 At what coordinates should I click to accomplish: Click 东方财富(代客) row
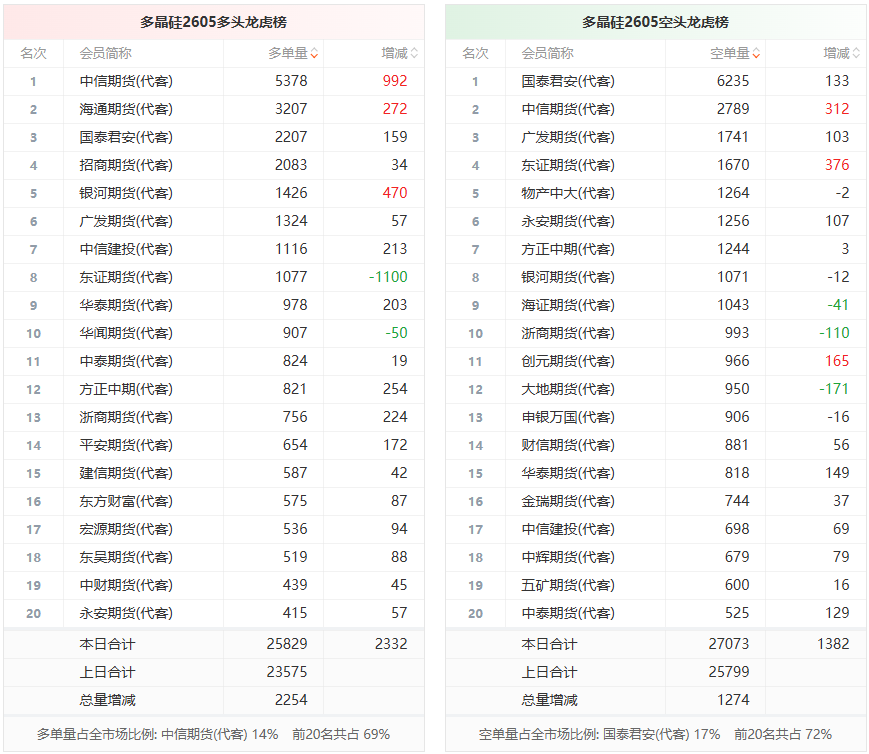tap(214, 501)
